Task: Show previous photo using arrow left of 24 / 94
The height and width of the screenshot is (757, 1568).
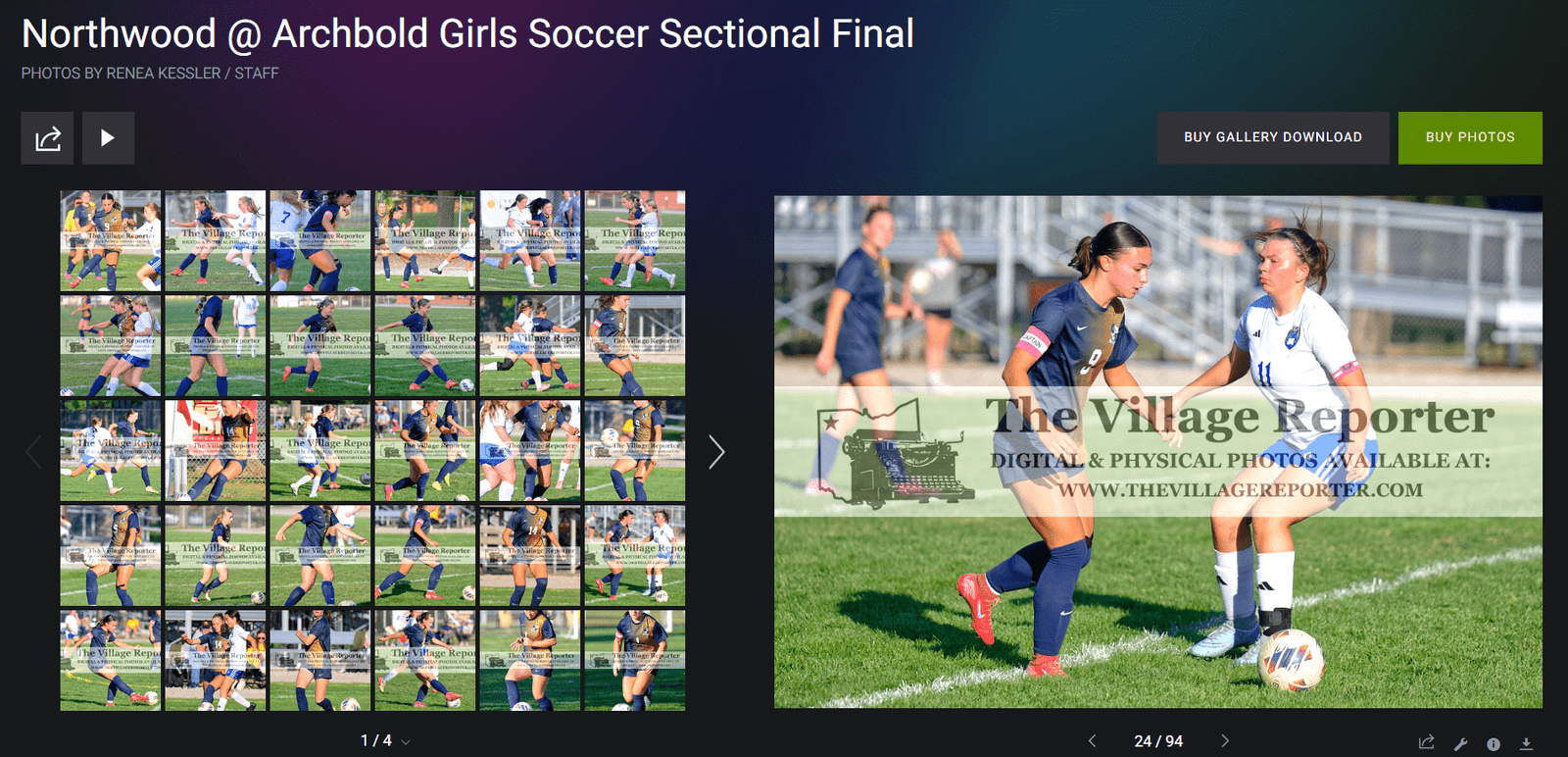Action: pos(1093,741)
